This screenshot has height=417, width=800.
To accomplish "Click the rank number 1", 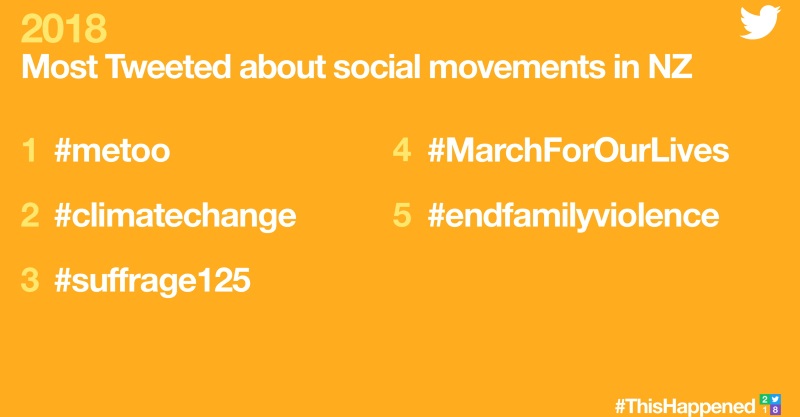I will [x=30, y=151].
